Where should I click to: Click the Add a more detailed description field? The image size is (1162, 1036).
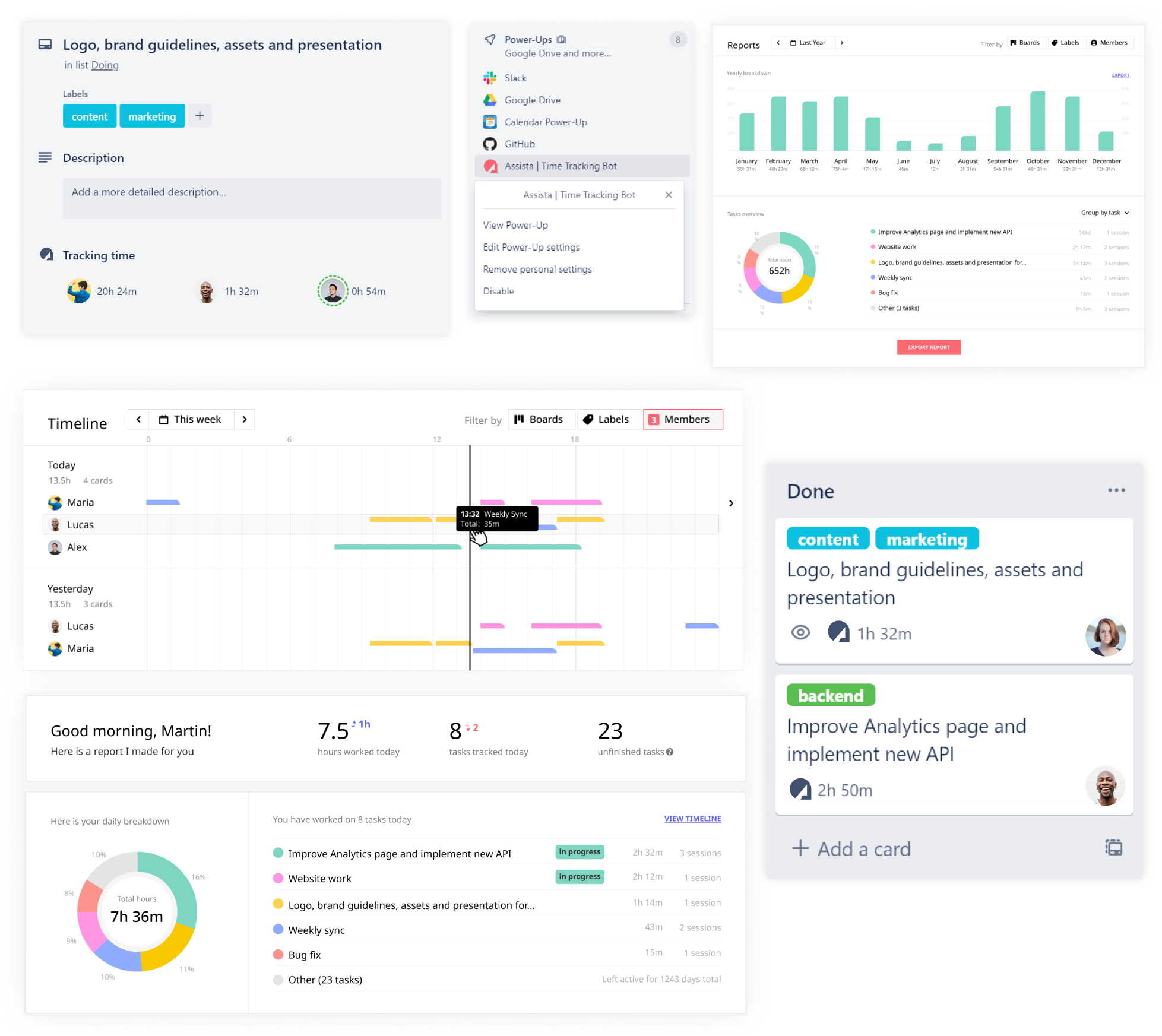[252, 198]
